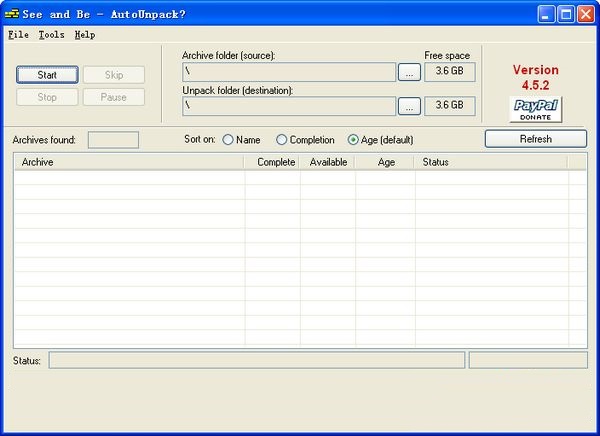Image resolution: width=600 pixels, height=436 pixels.
Task: Browse for the archive source folder
Action: click(409, 72)
